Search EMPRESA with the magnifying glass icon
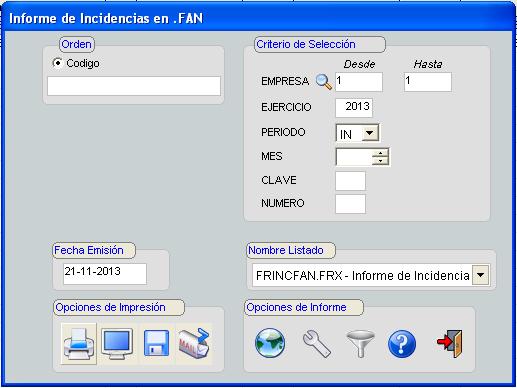The image size is (517, 388). click(x=323, y=82)
